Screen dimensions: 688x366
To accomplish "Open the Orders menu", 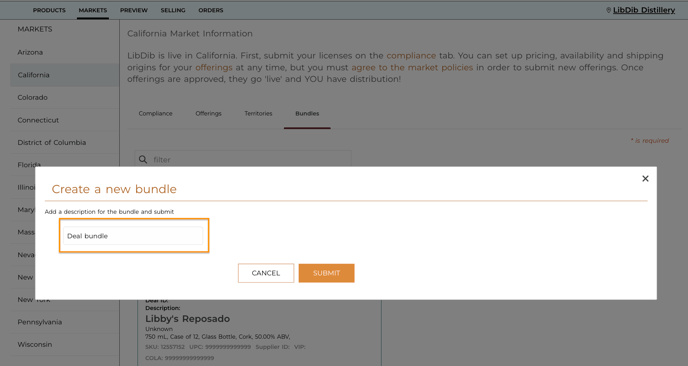I will tap(211, 10).
